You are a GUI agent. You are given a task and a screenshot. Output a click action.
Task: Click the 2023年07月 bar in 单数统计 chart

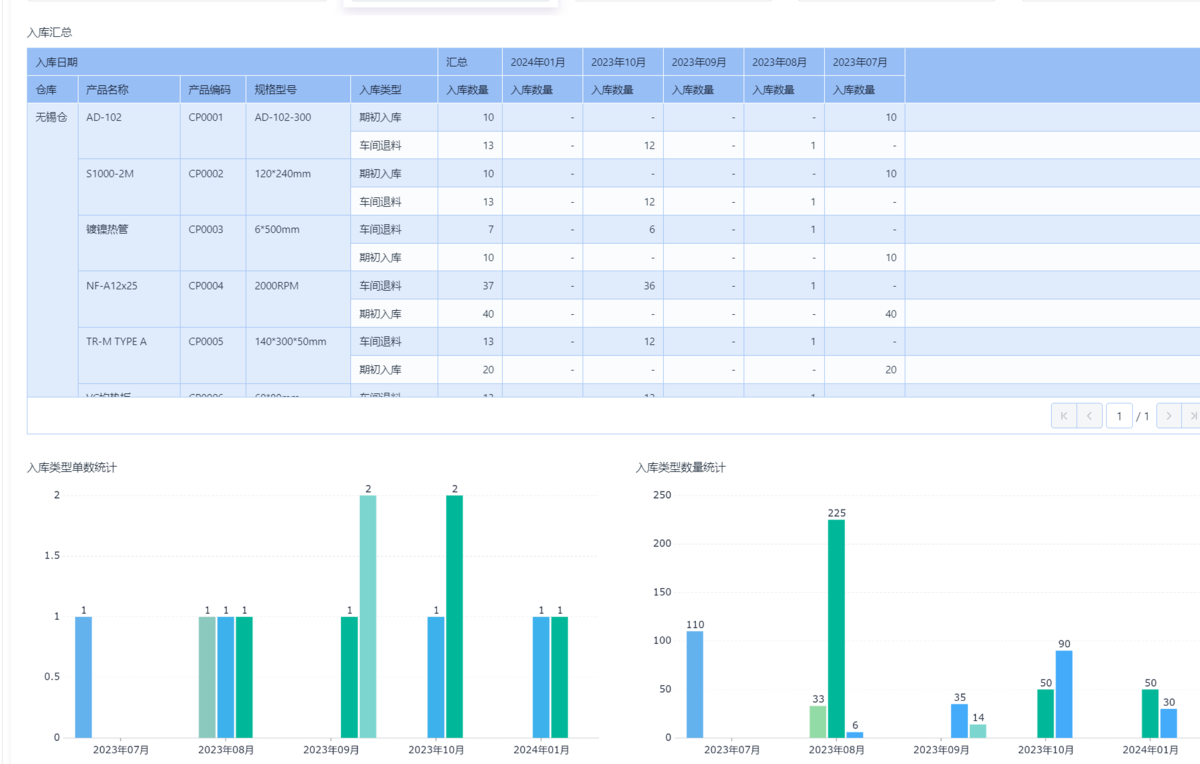pyautogui.click(x=83, y=677)
